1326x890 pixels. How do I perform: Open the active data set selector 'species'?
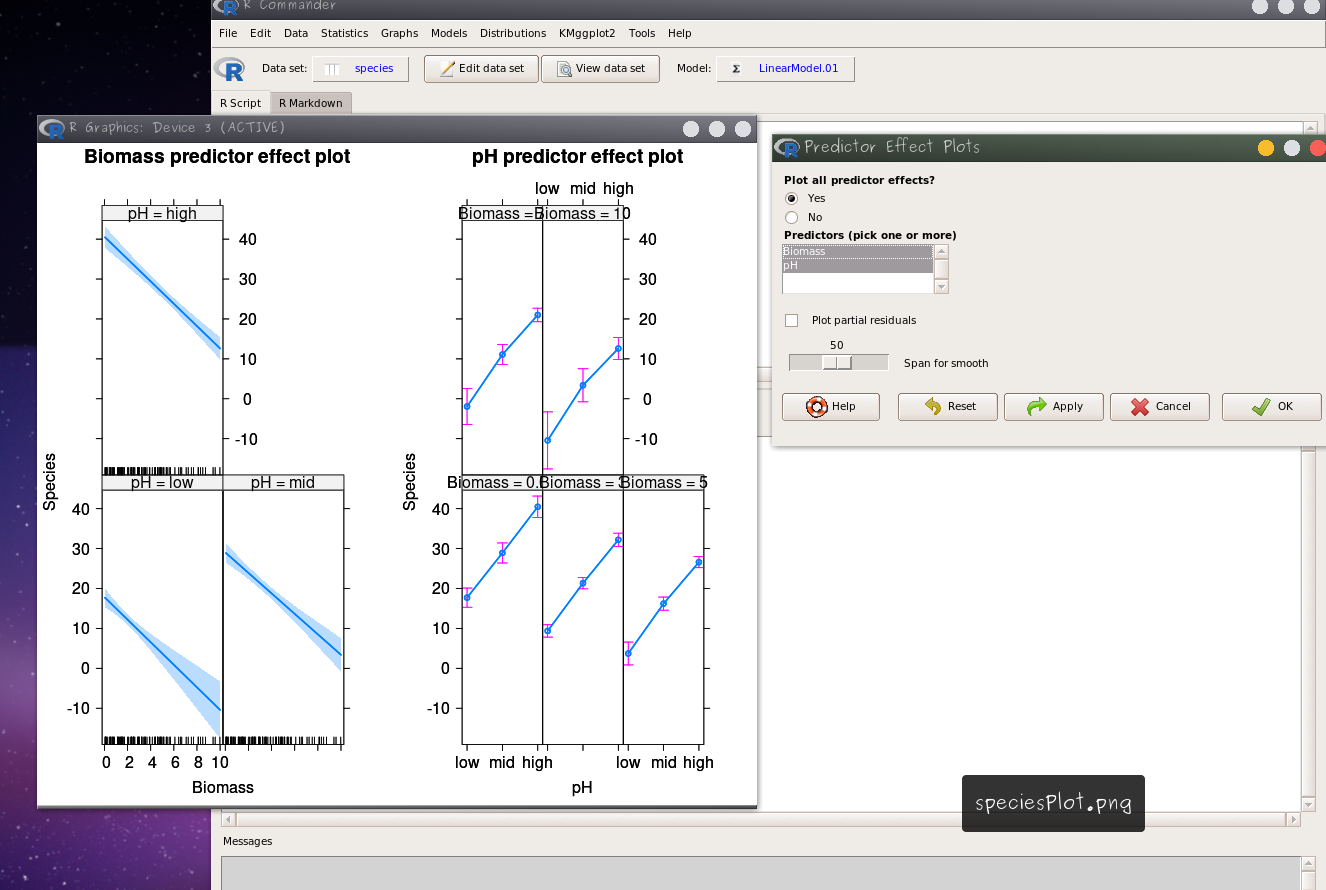[x=360, y=69]
